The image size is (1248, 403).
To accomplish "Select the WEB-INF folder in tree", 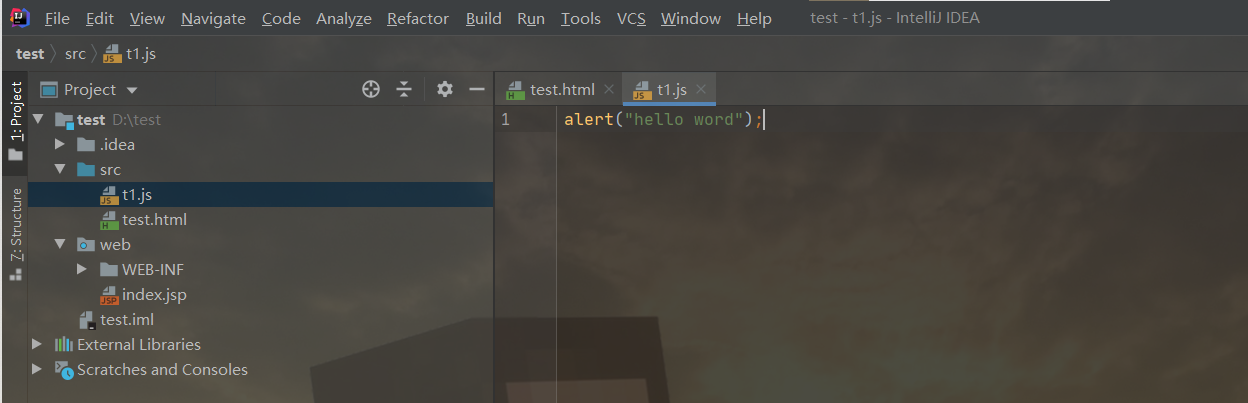I will [153, 269].
